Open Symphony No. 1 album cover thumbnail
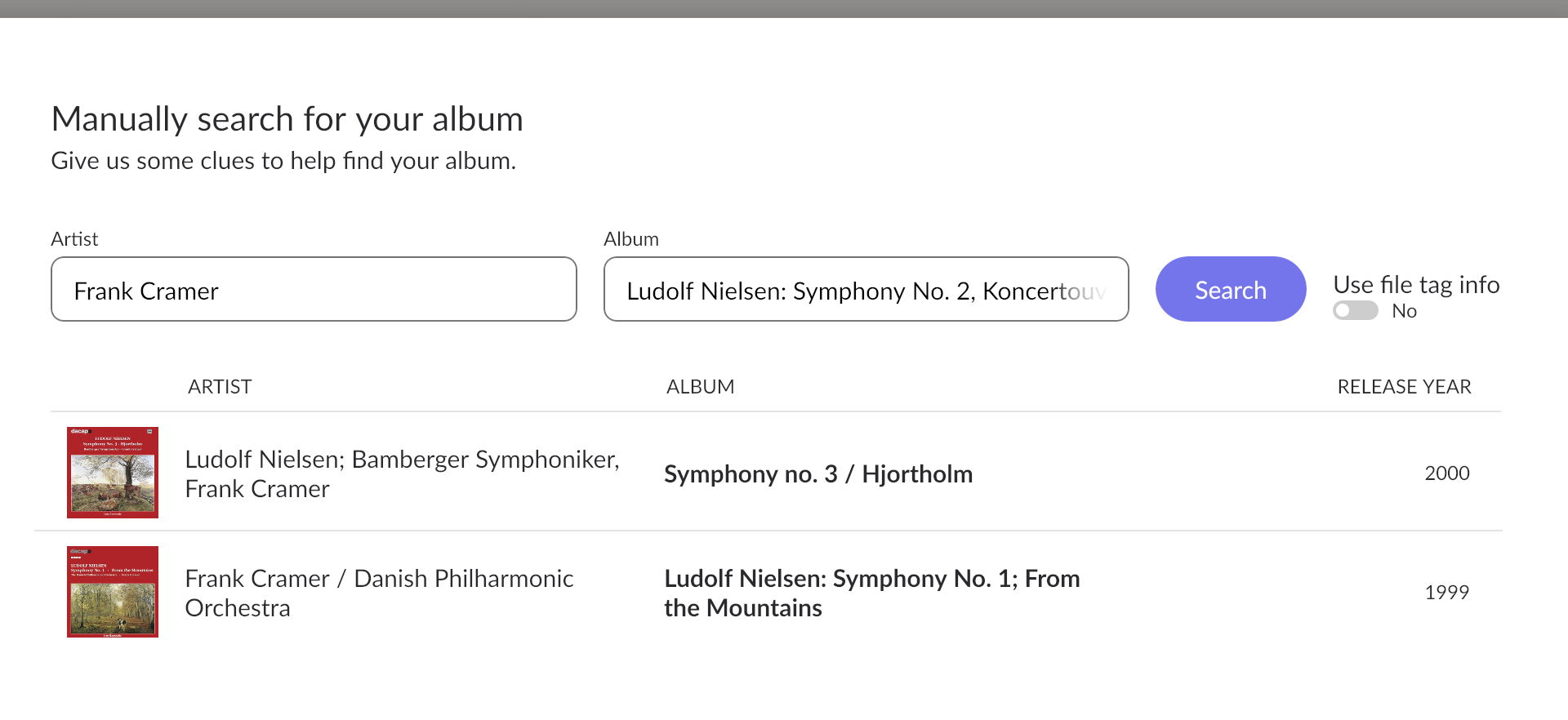The width and height of the screenshot is (1568, 720). (113, 592)
